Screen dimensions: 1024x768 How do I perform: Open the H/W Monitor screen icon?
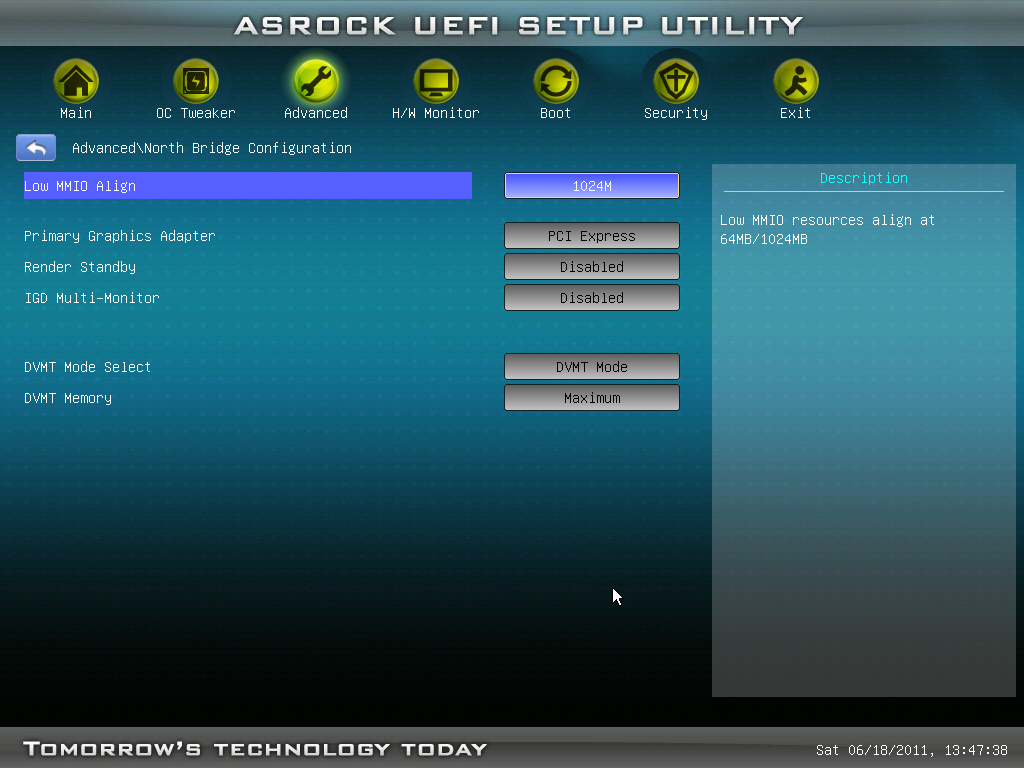(x=436, y=81)
